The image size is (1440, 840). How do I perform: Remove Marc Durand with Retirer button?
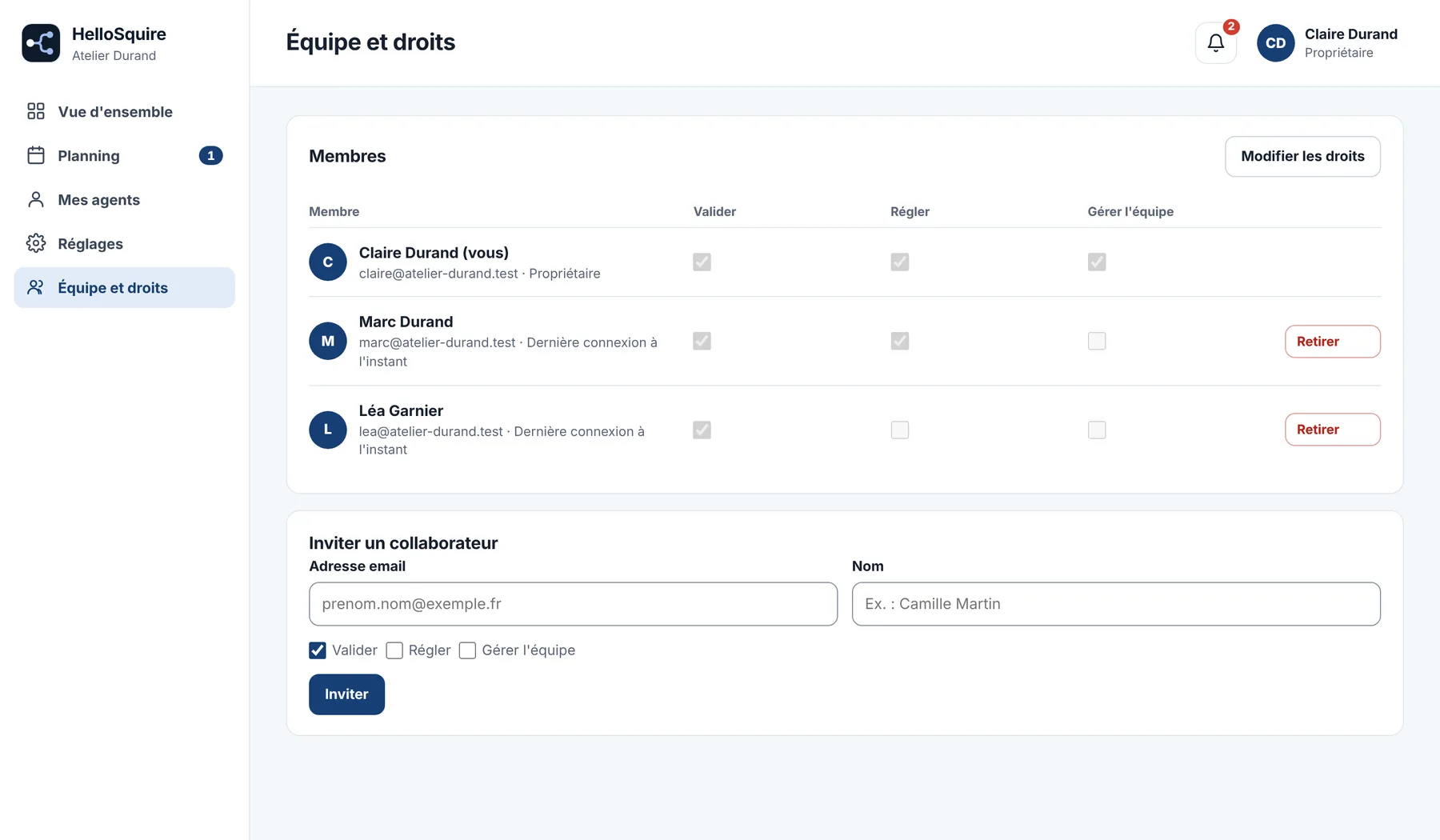pyautogui.click(x=1332, y=342)
